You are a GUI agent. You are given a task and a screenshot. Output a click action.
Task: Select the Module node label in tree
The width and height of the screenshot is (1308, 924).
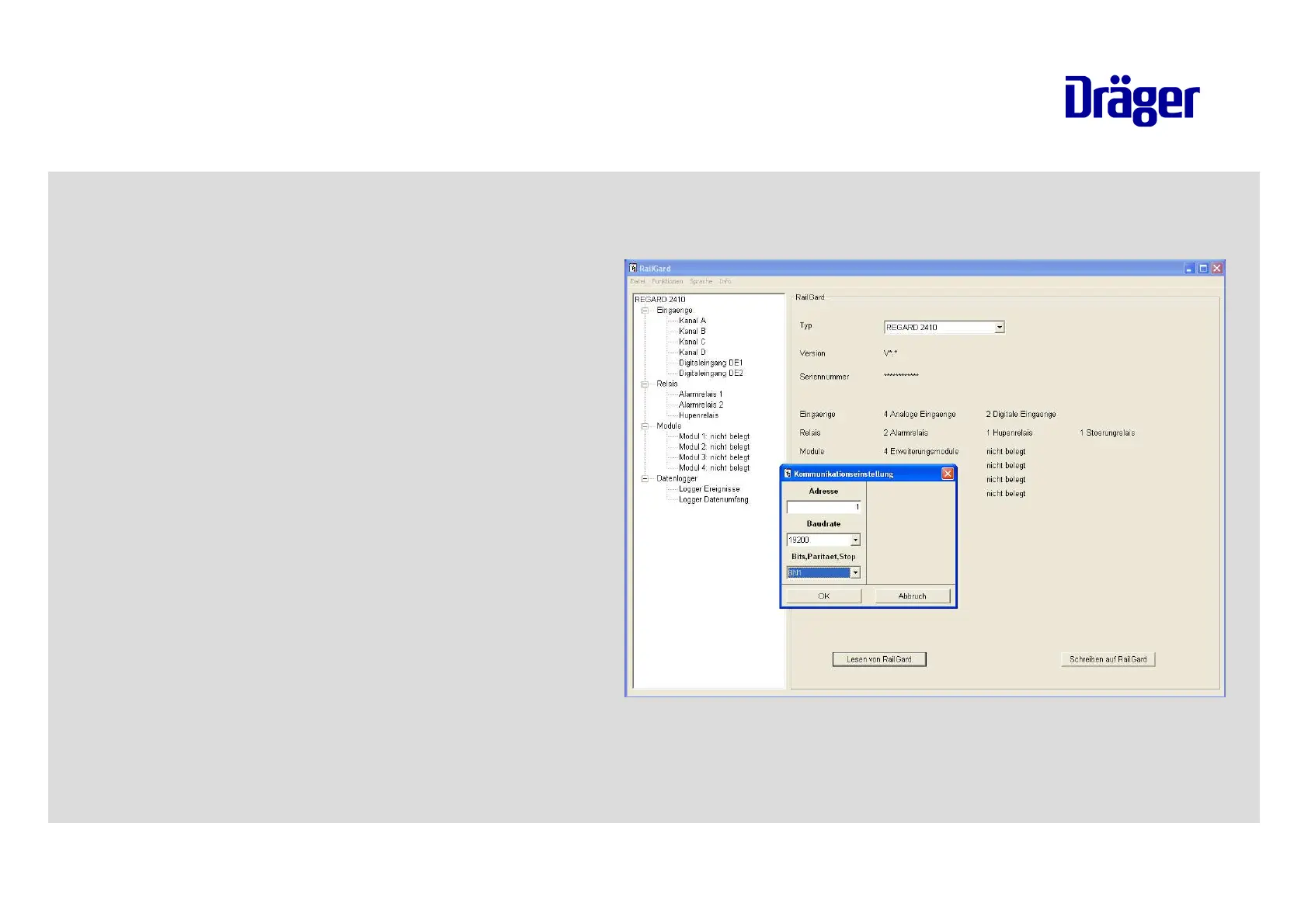pos(669,426)
